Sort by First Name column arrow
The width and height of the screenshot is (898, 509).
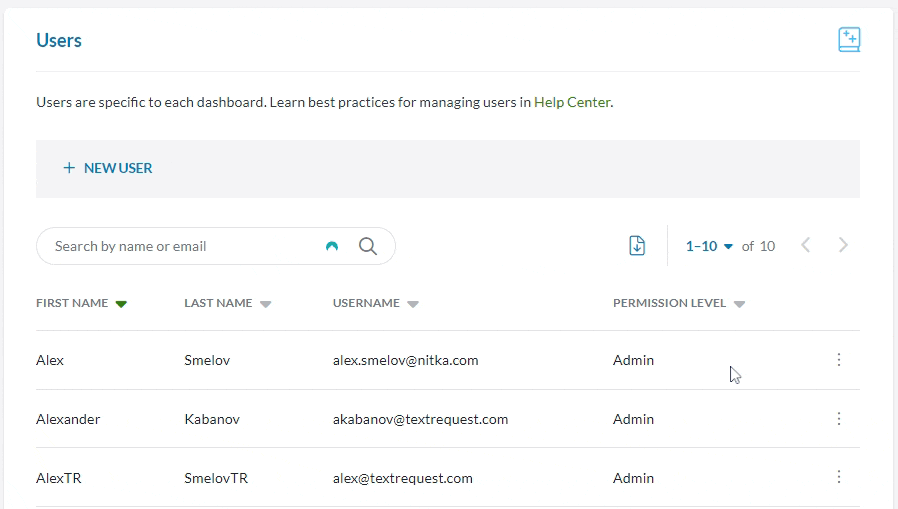pyautogui.click(x=121, y=304)
